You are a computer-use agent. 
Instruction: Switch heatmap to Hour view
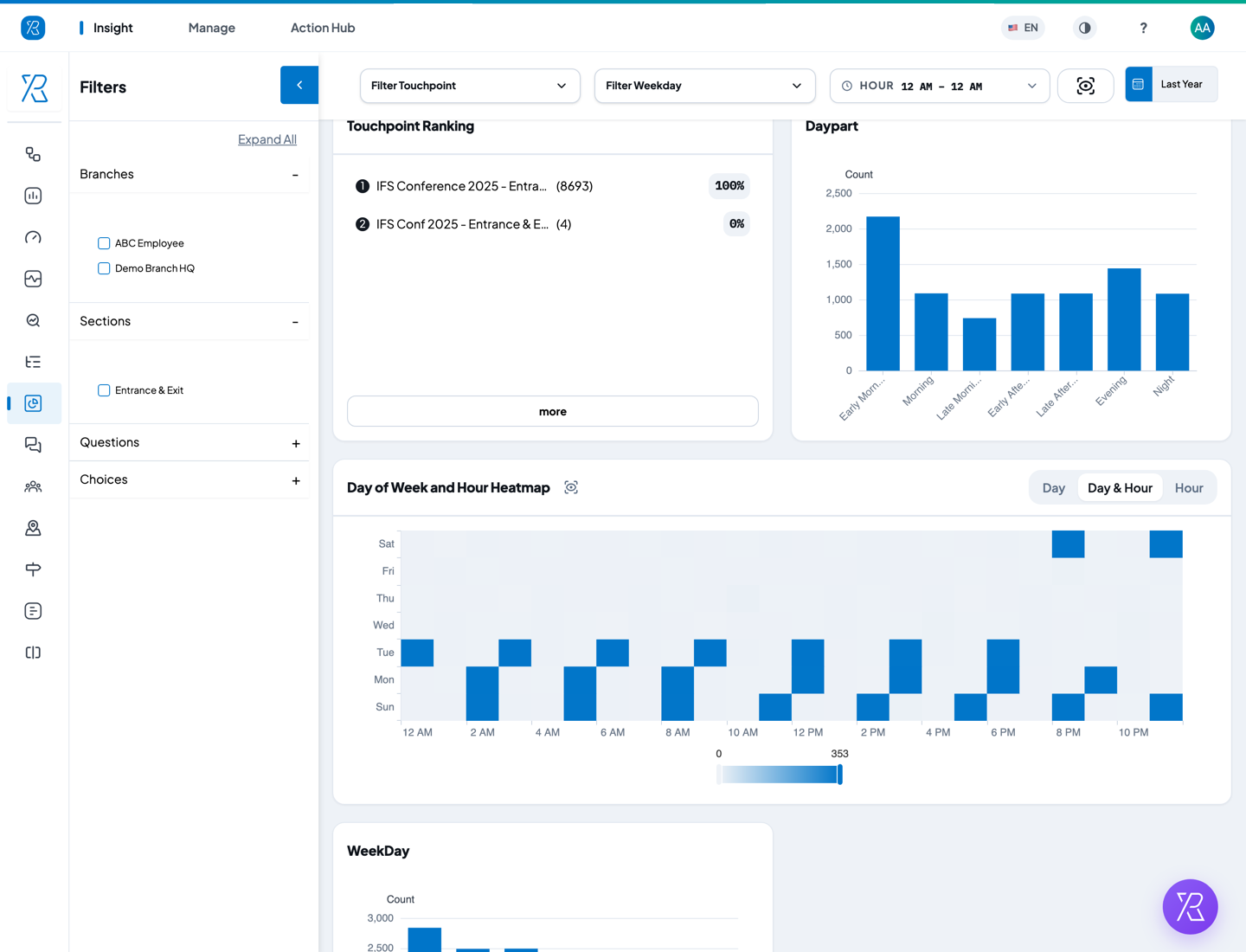1189,488
